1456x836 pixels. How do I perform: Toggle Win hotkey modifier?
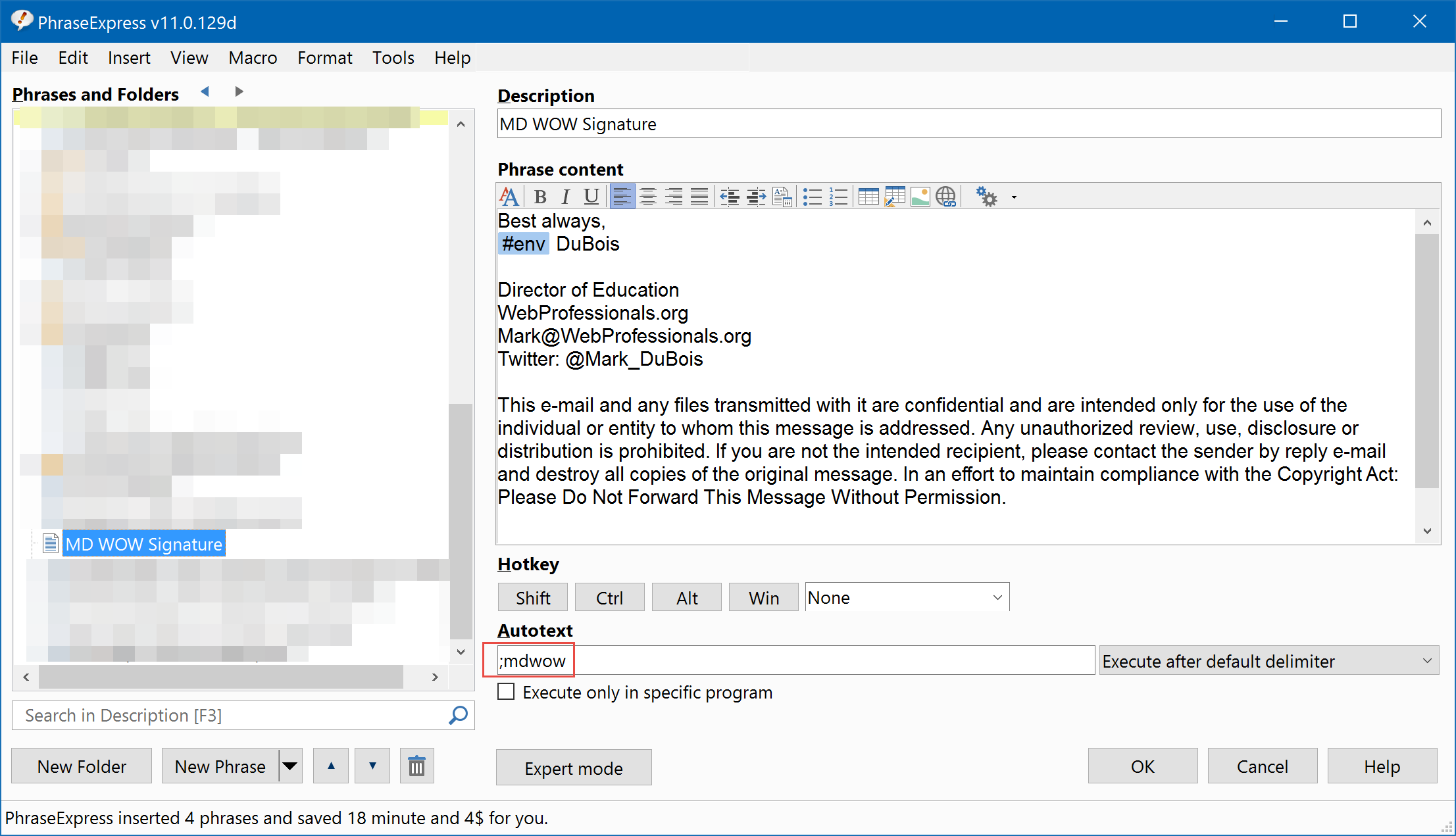(x=764, y=597)
